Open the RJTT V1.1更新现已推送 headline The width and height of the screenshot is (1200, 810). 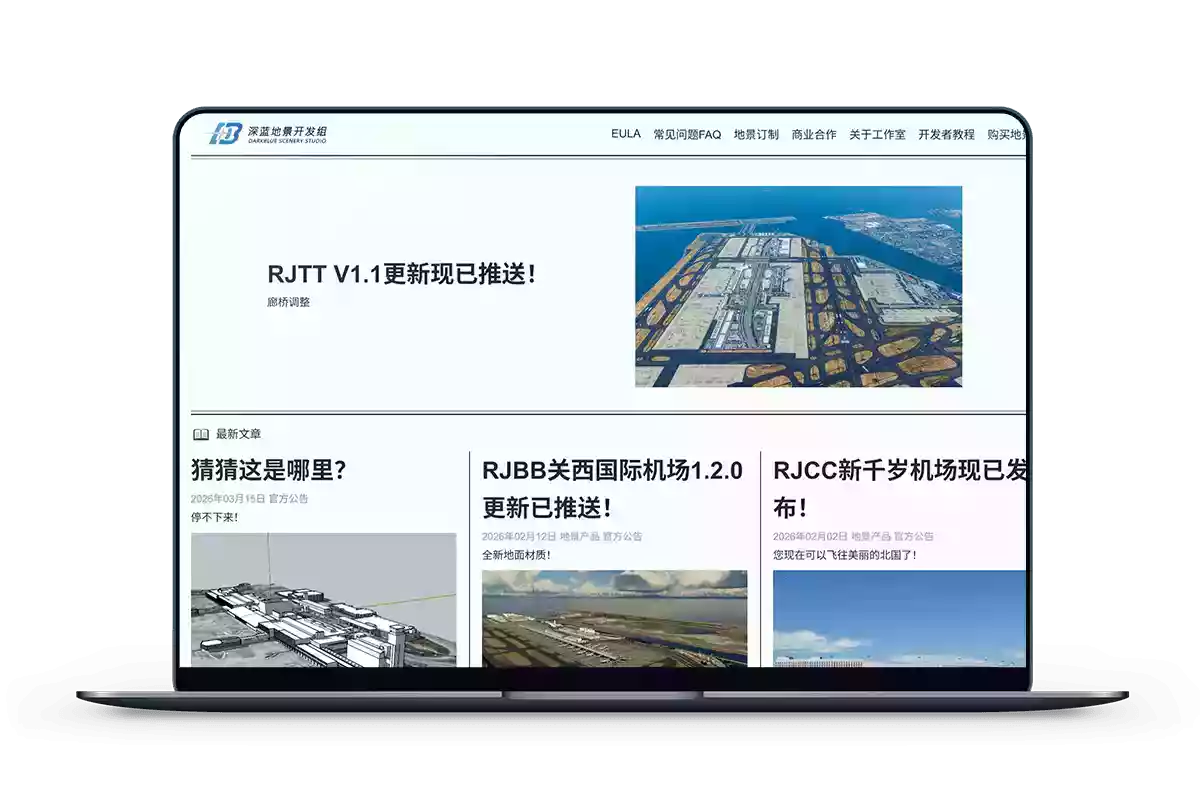click(x=402, y=274)
